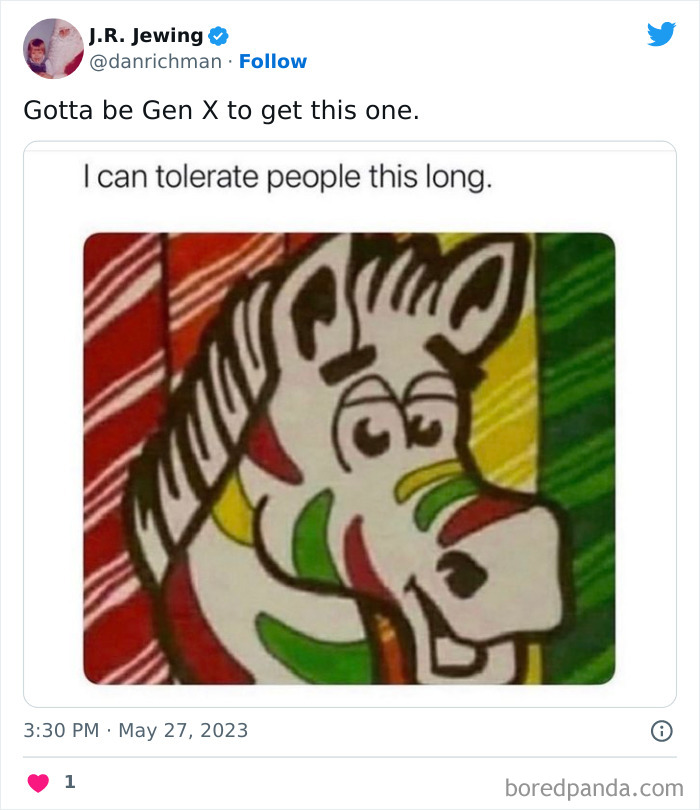Click the May 27, 2023 date
Image resolution: width=700 pixels, height=810 pixels.
point(183,730)
